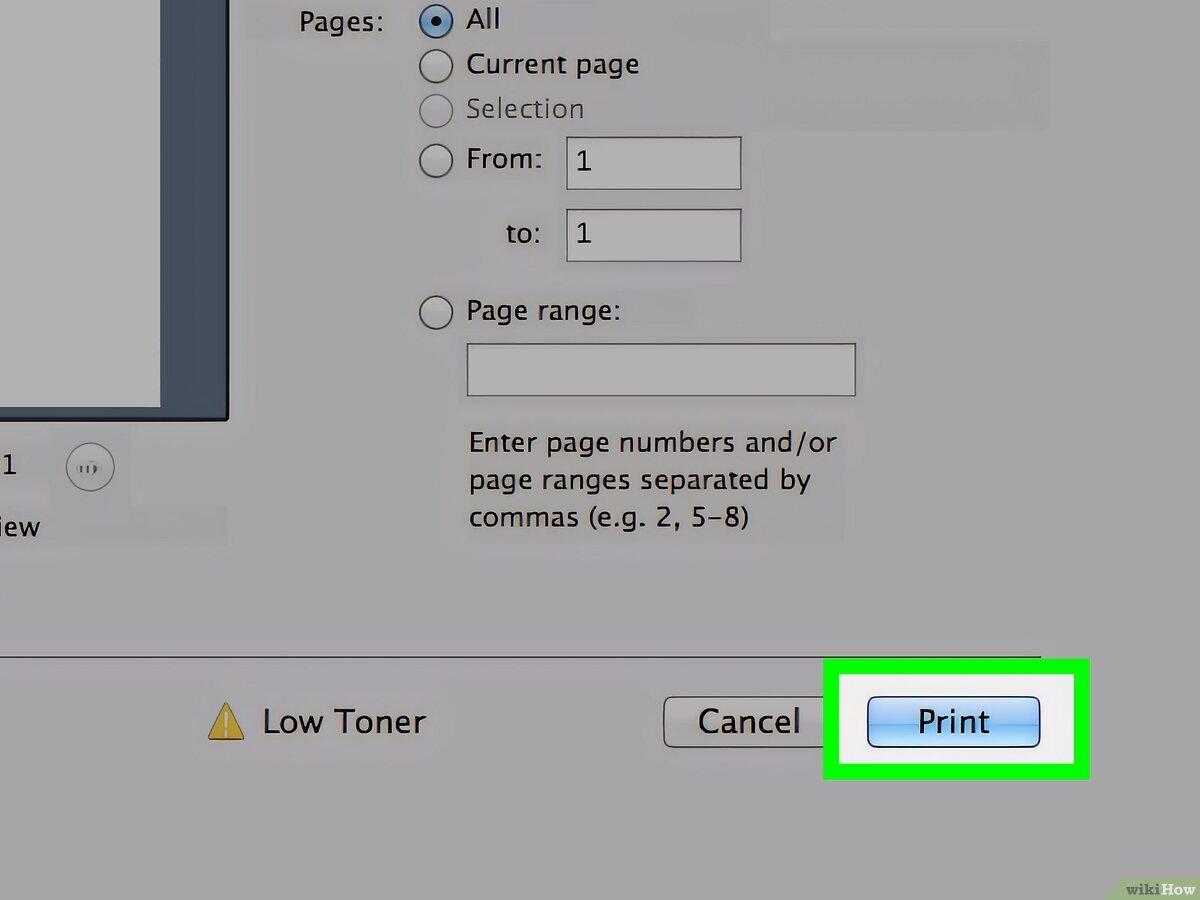This screenshot has height=900, width=1200.
Task: Click the circular page-spread icon below the preview
Action: pyautogui.click(x=90, y=466)
